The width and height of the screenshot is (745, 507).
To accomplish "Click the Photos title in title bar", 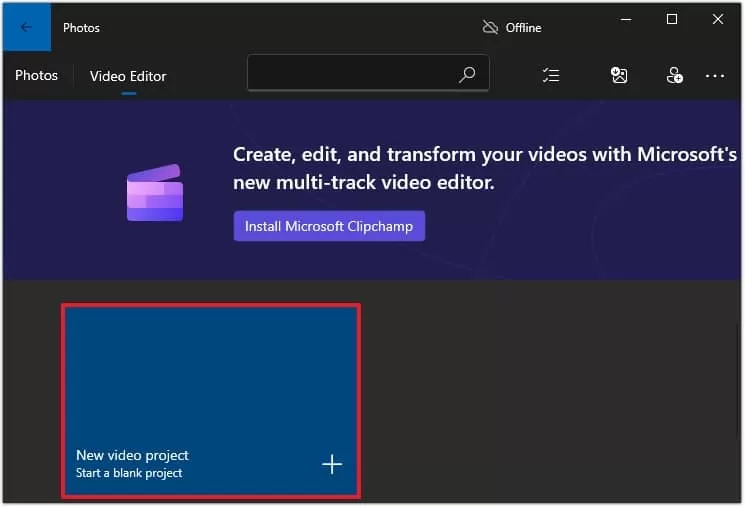I will coord(81,28).
